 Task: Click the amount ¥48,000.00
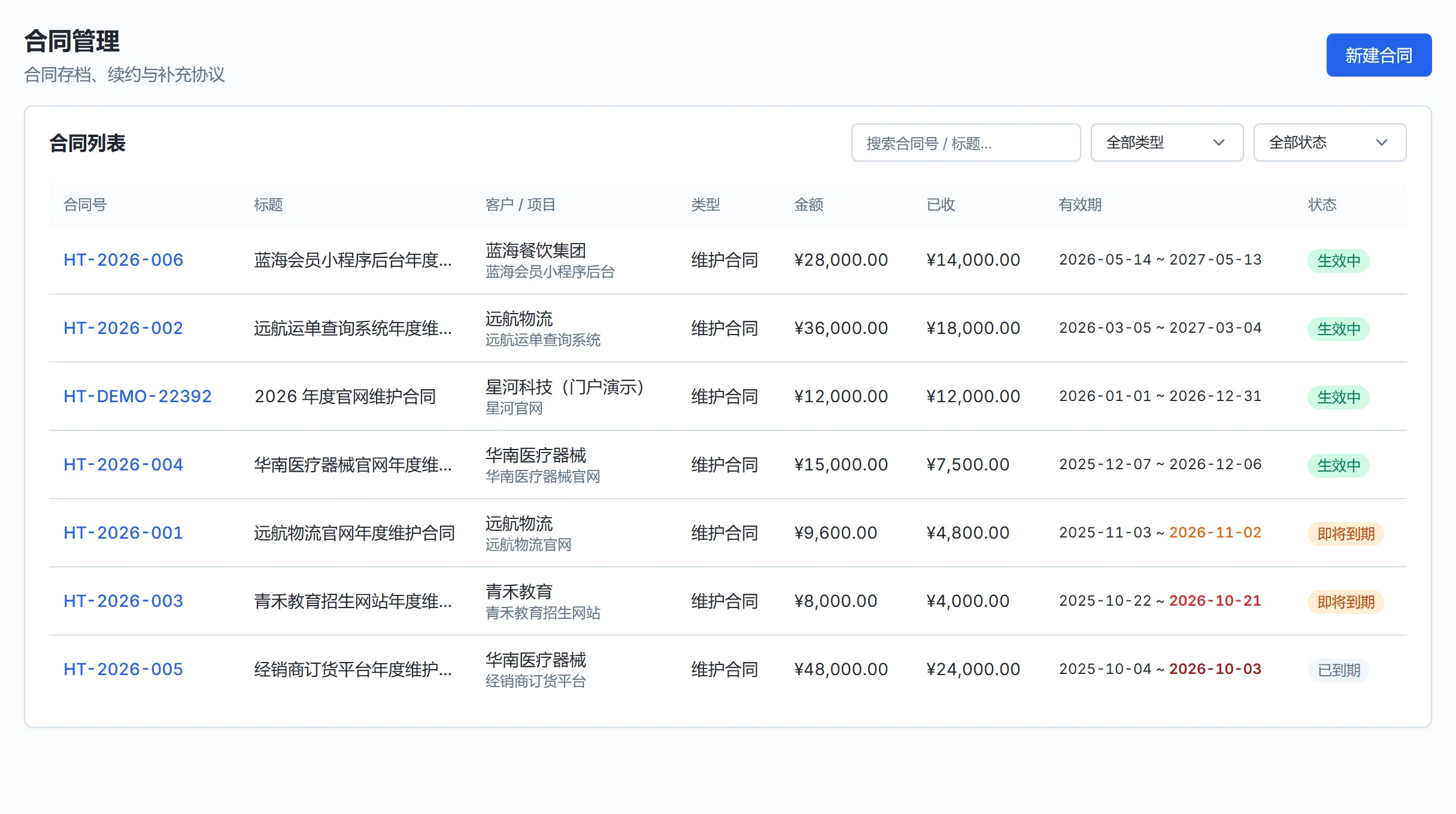pyautogui.click(x=841, y=670)
